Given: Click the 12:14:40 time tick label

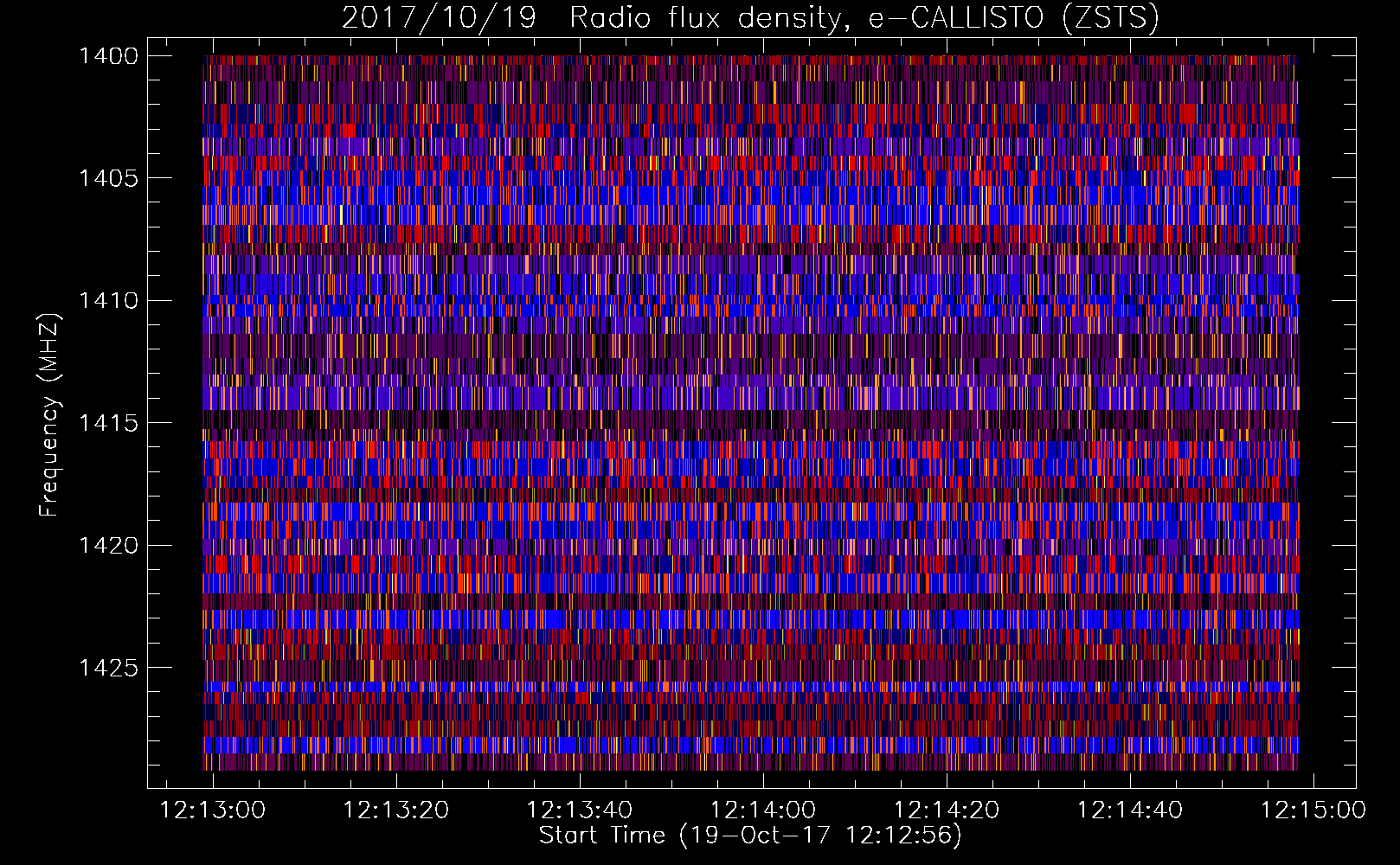Looking at the screenshot, I should pos(1130,811).
